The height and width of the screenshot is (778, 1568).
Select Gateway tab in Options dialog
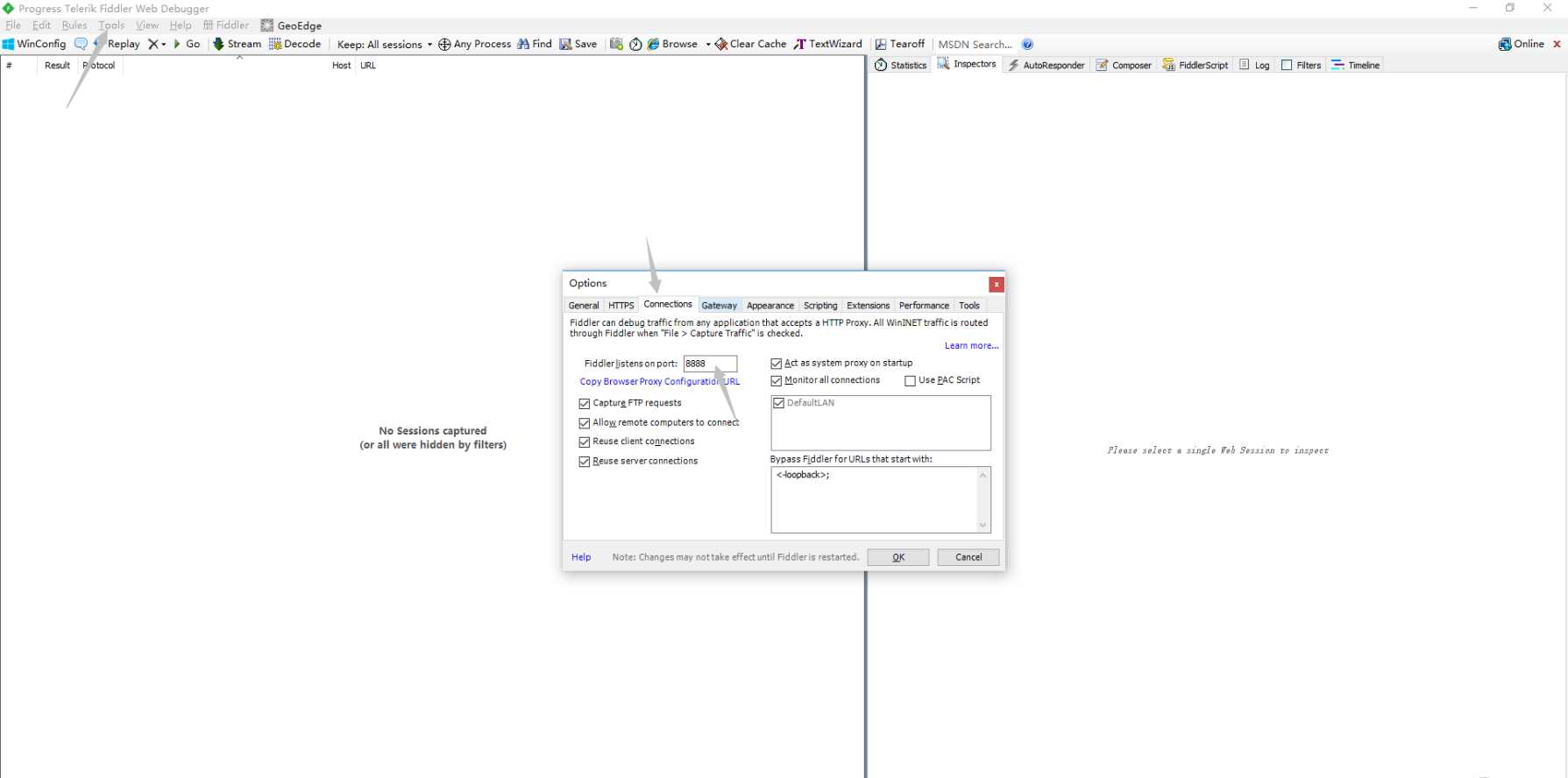[719, 306]
